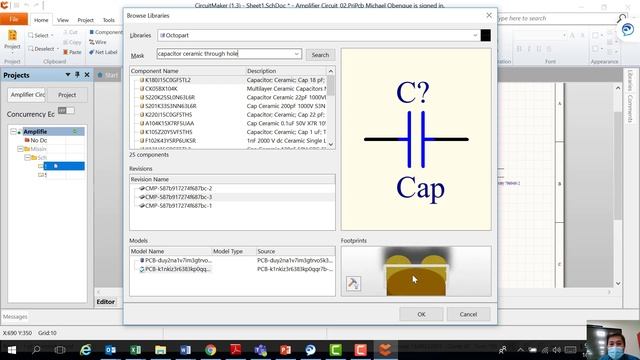Toggle the Concurrency switch
640x360 pixels.
tap(66, 111)
